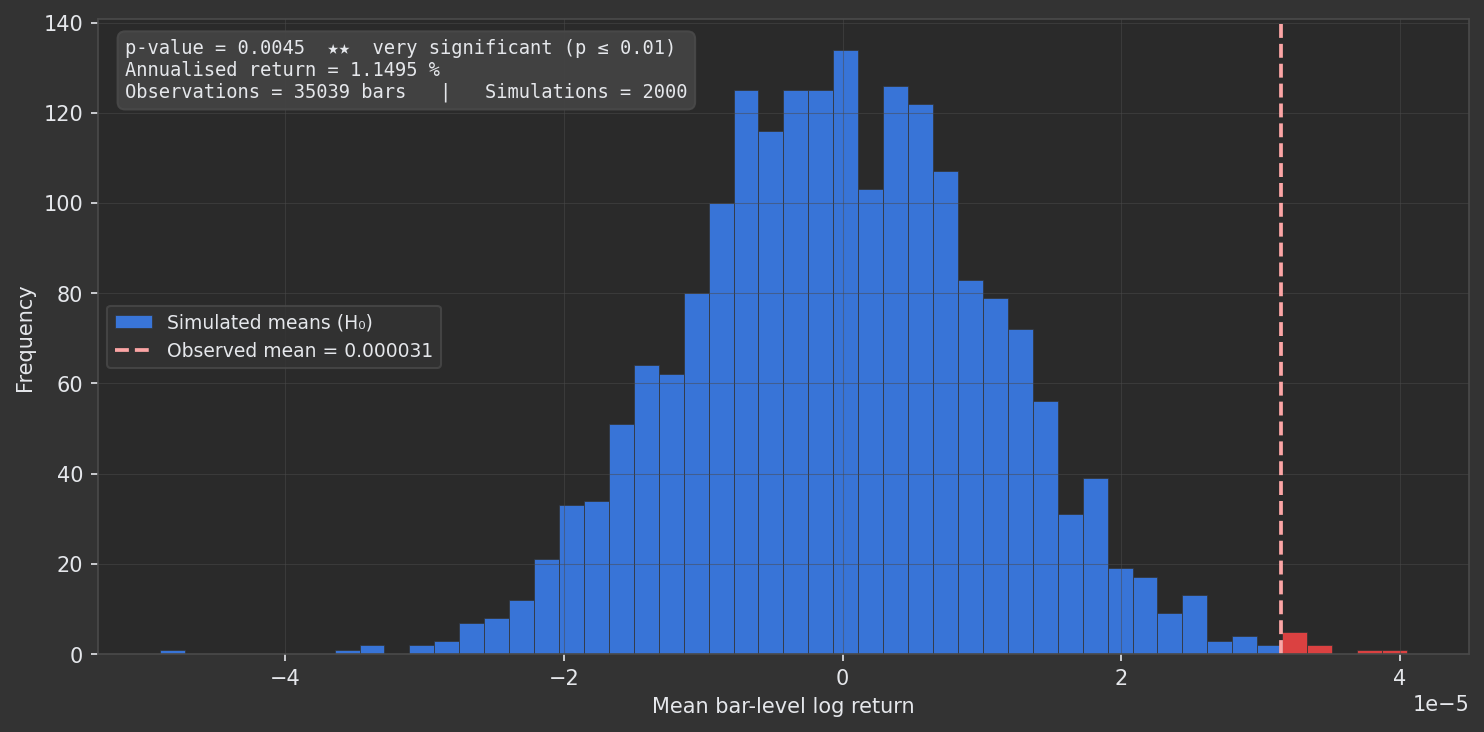Click the 'Annualised return = 1.1495 %' text
This screenshot has width=1484, height=732.
point(282,70)
